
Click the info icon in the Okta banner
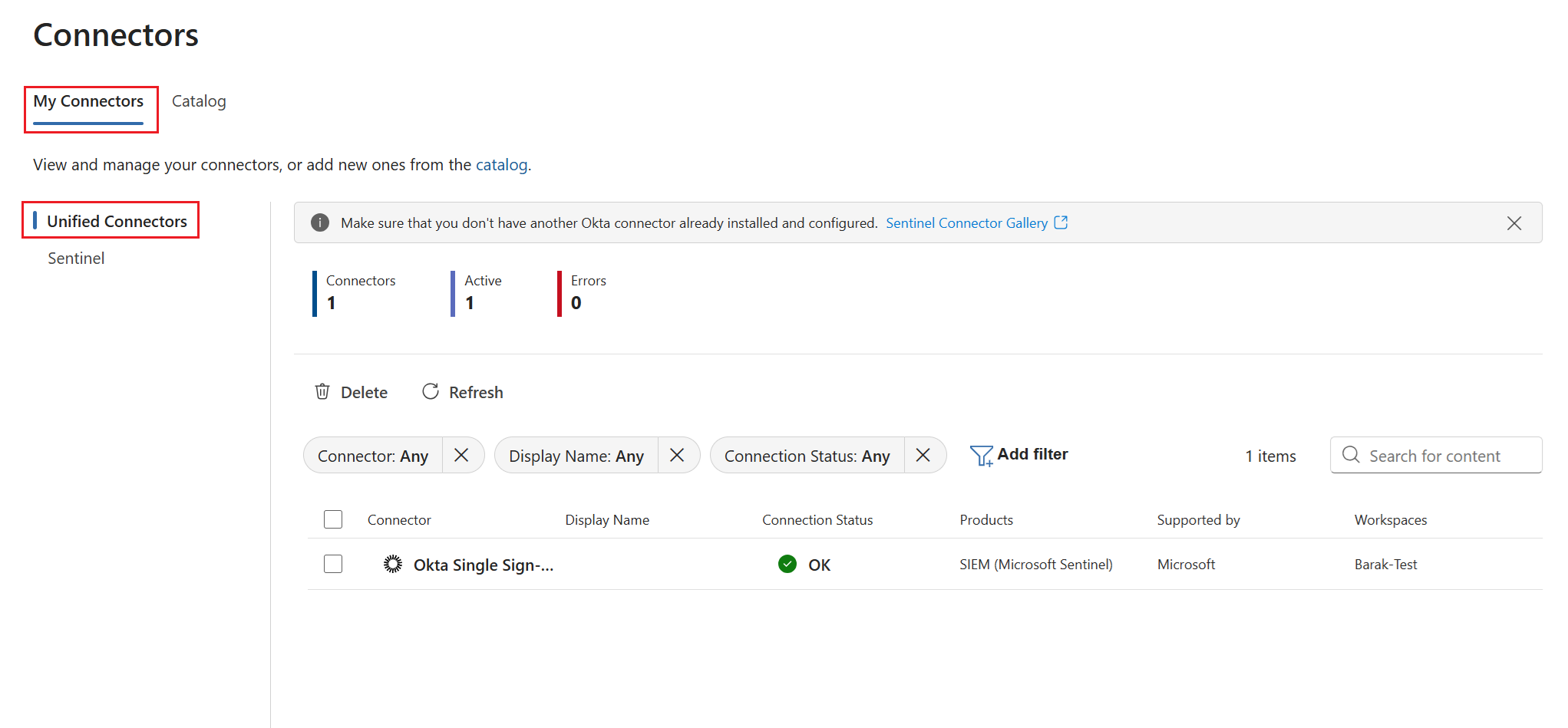point(319,222)
